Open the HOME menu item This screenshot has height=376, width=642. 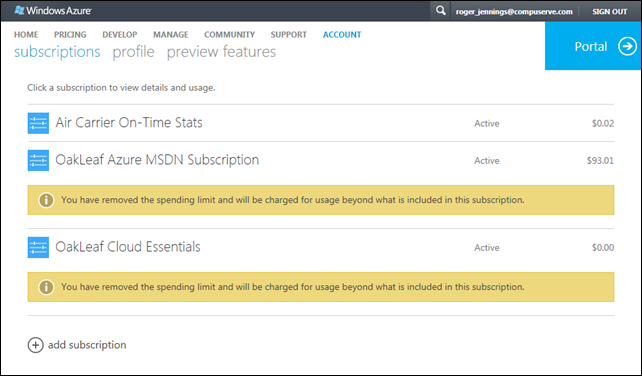pos(26,35)
